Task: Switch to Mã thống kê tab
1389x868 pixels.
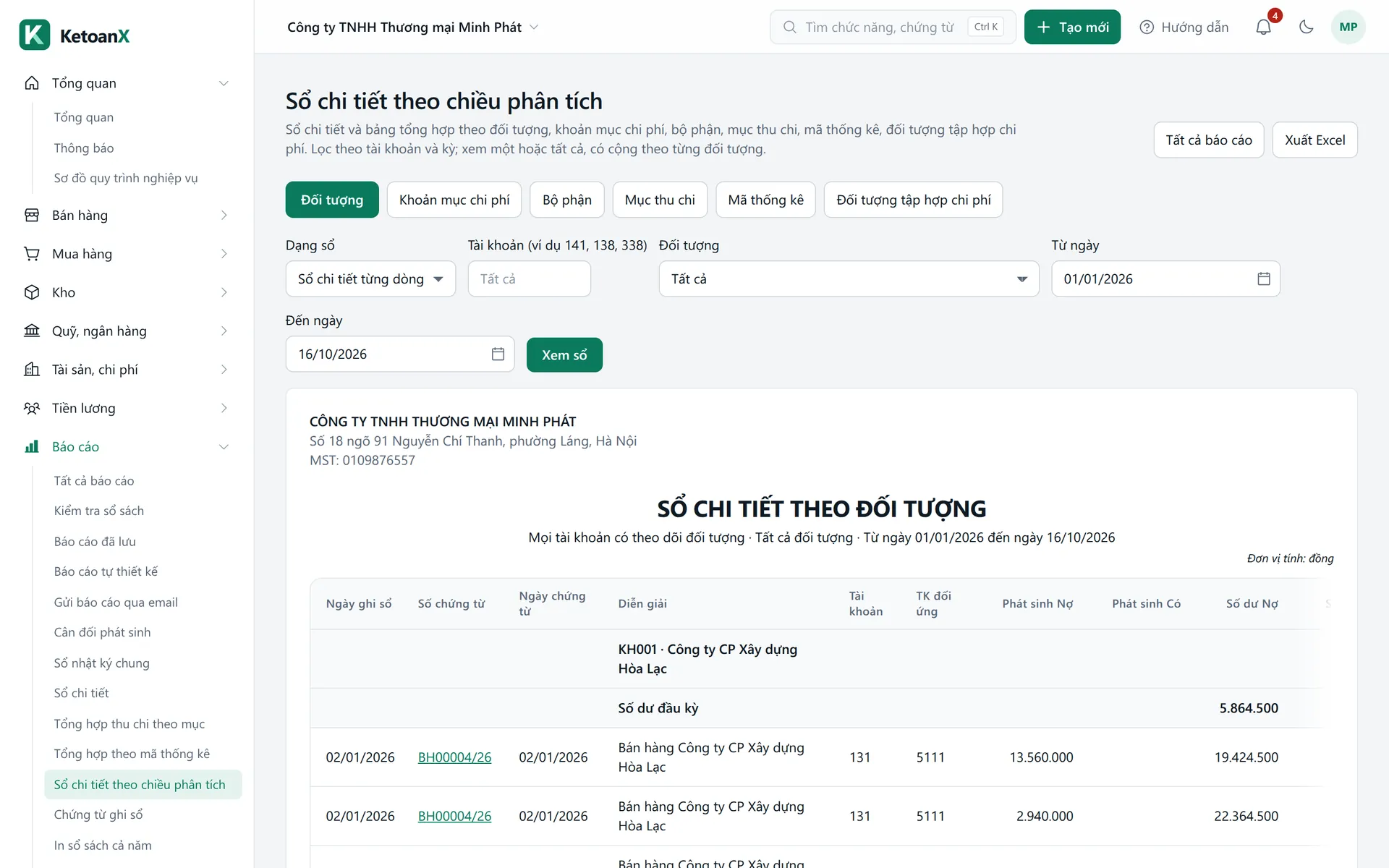Action: (765, 200)
